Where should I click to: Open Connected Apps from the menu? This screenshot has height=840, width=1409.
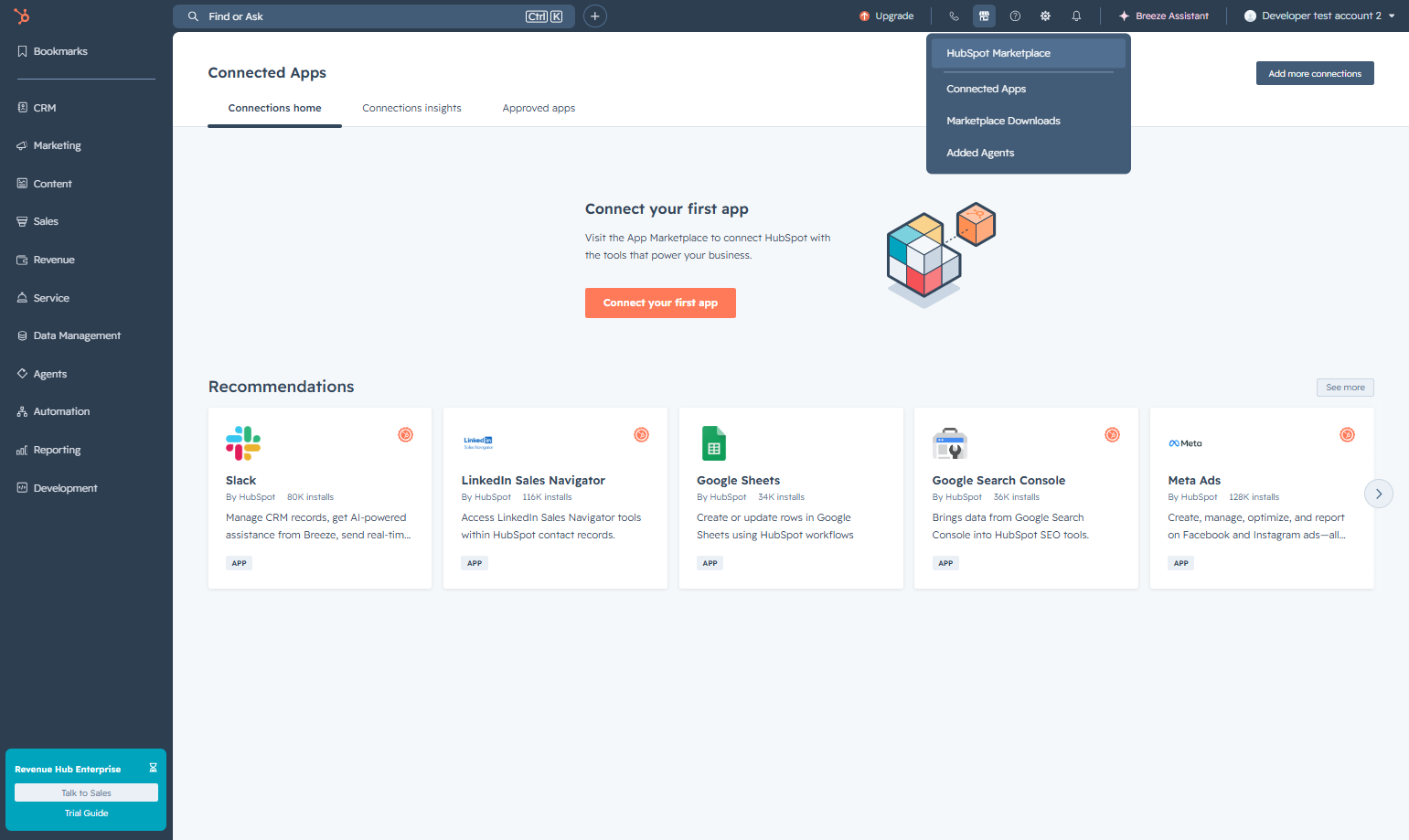(1029, 89)
